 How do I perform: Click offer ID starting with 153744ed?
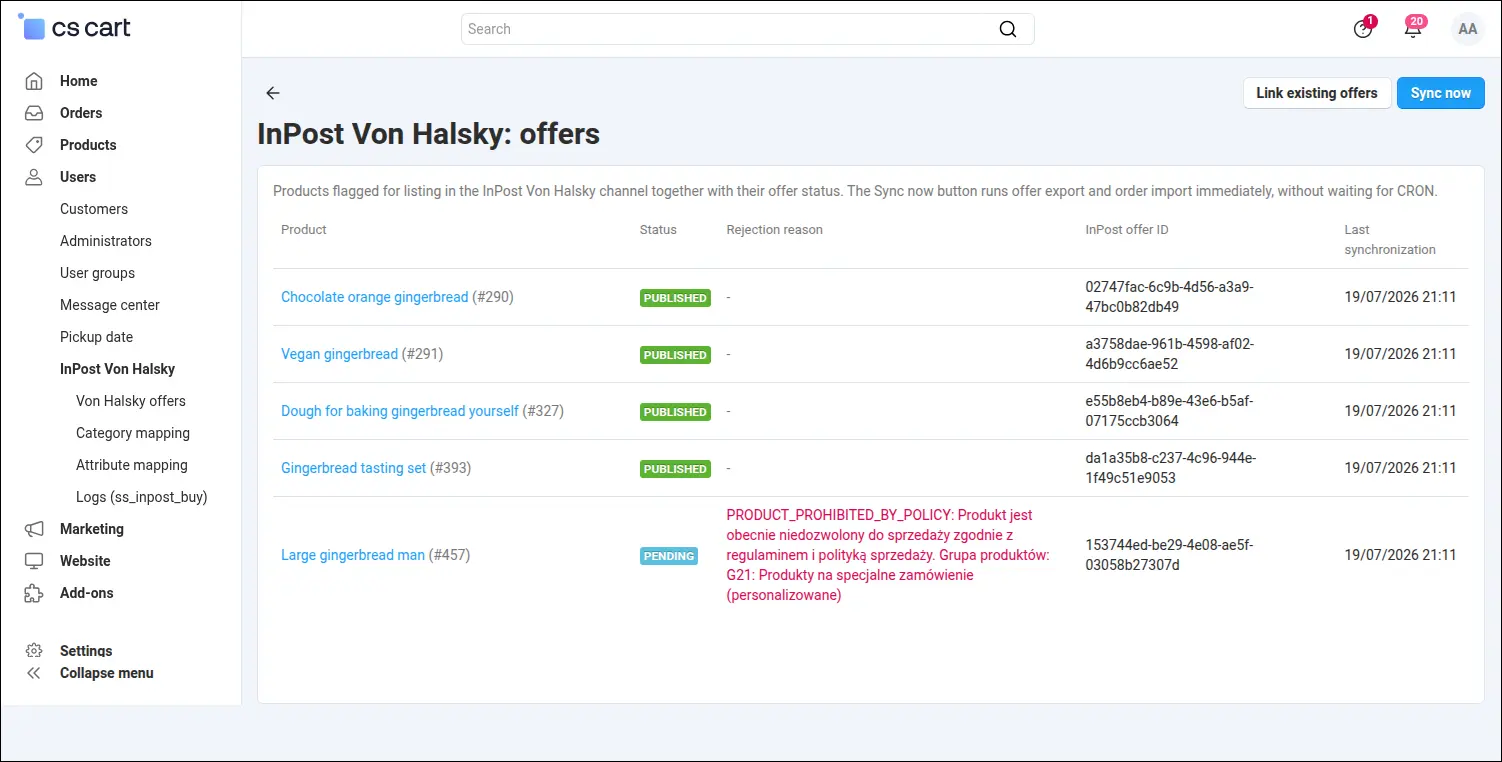(x=1169, y=555)
